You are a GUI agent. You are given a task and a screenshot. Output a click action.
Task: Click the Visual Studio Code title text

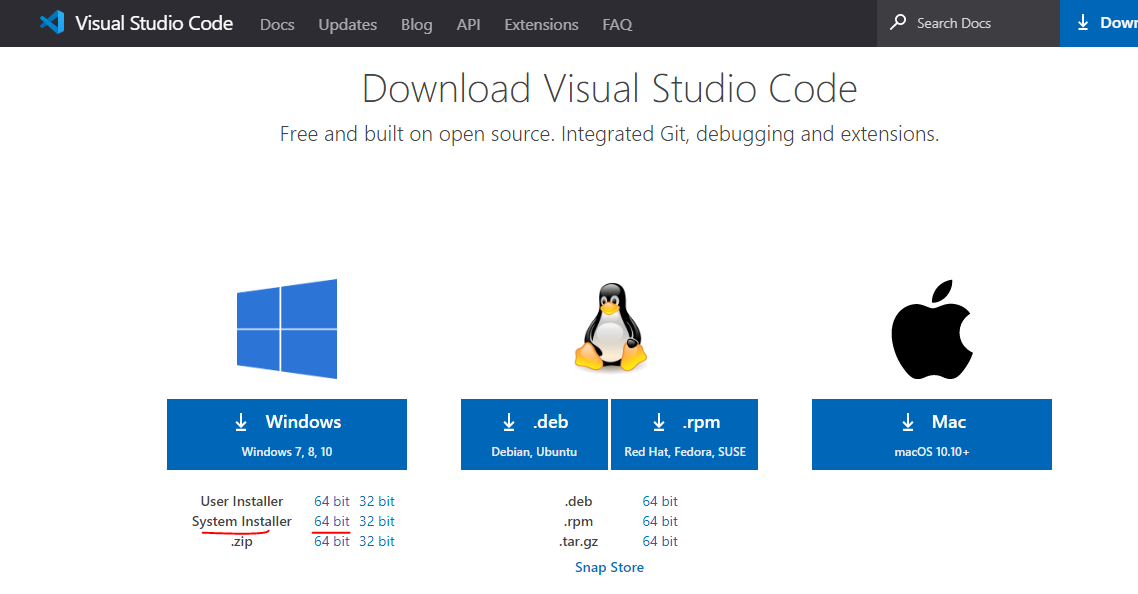[154, 23]
